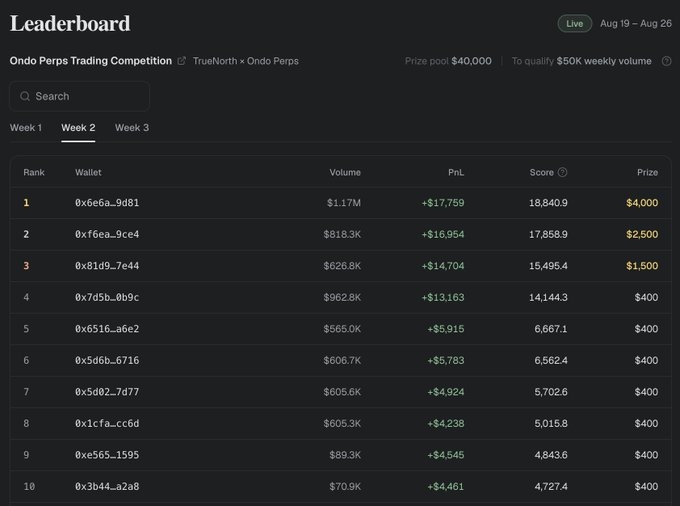Click the $626.8K volume value
This screenshot has width=680, height=506.
point(342,266)
